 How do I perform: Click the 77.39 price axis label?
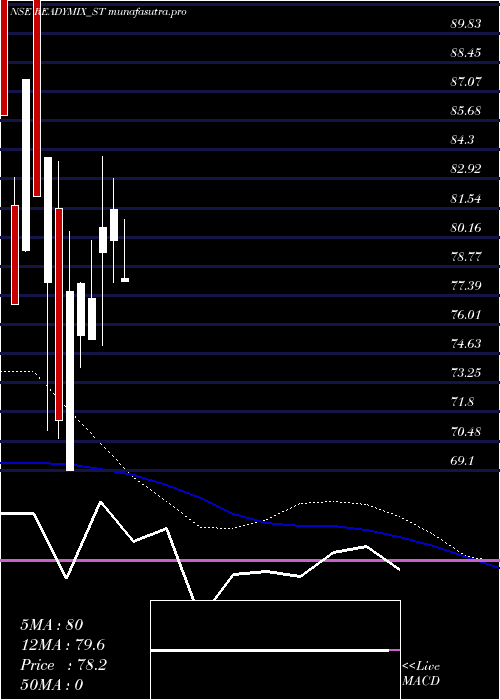click(x=466, y=286)
